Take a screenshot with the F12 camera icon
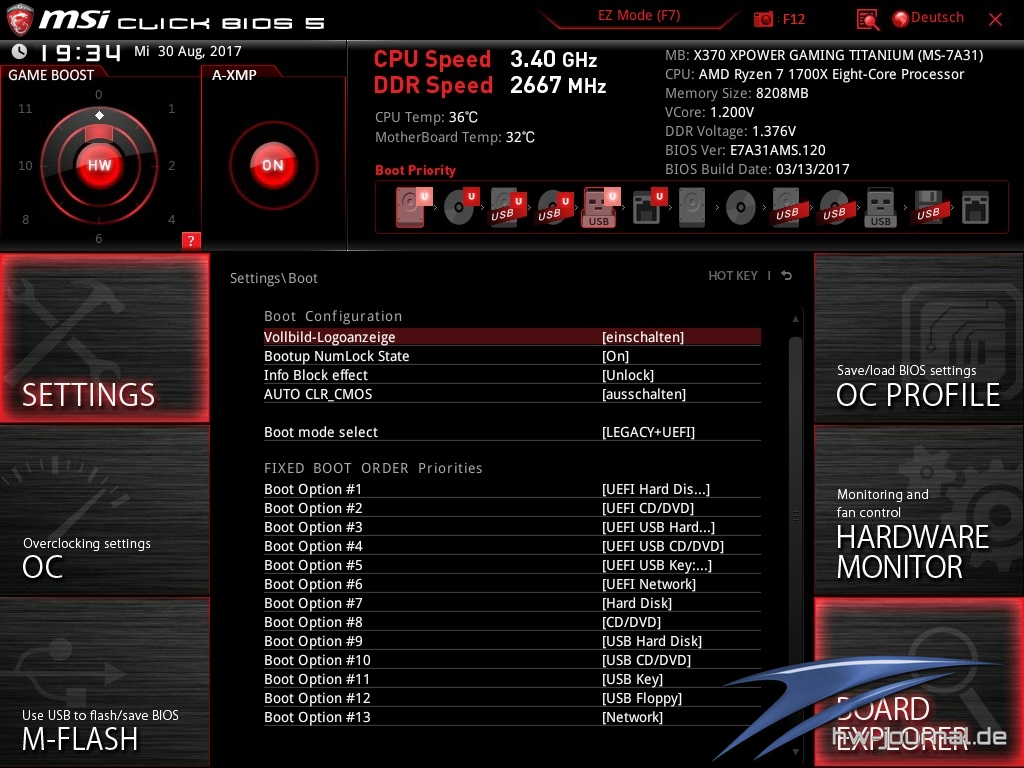 (763, 19)
